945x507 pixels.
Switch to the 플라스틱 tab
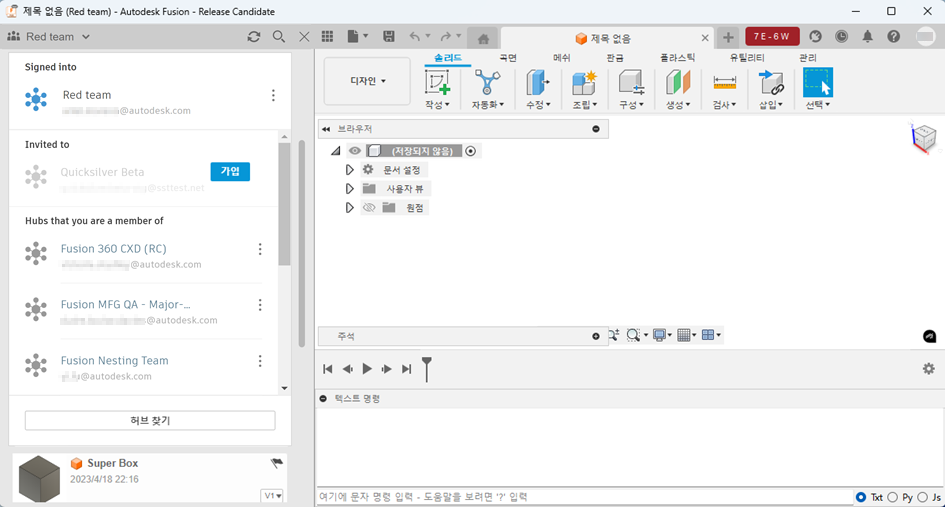click(677, 58)
